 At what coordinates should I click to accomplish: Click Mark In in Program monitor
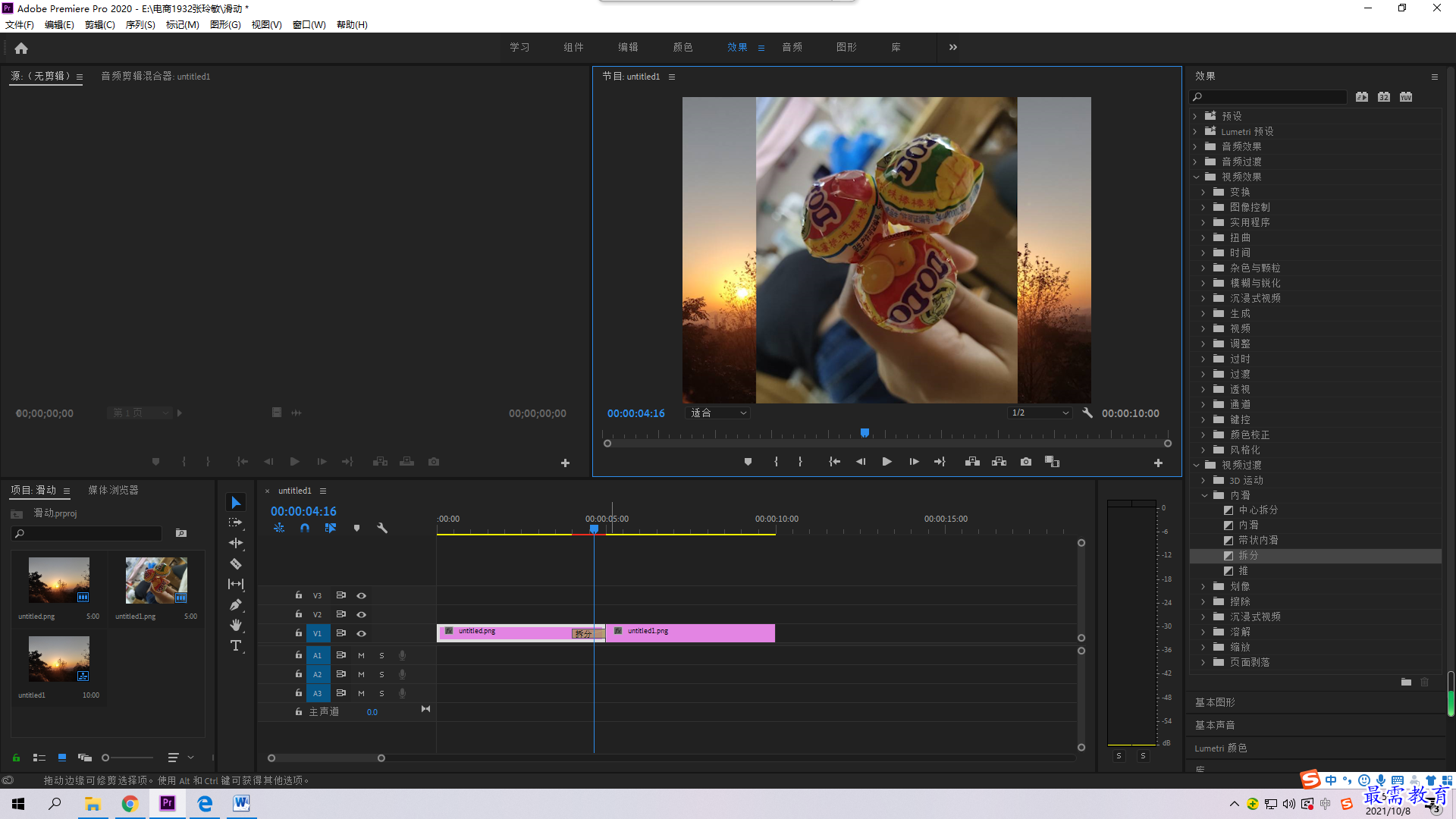776,462
